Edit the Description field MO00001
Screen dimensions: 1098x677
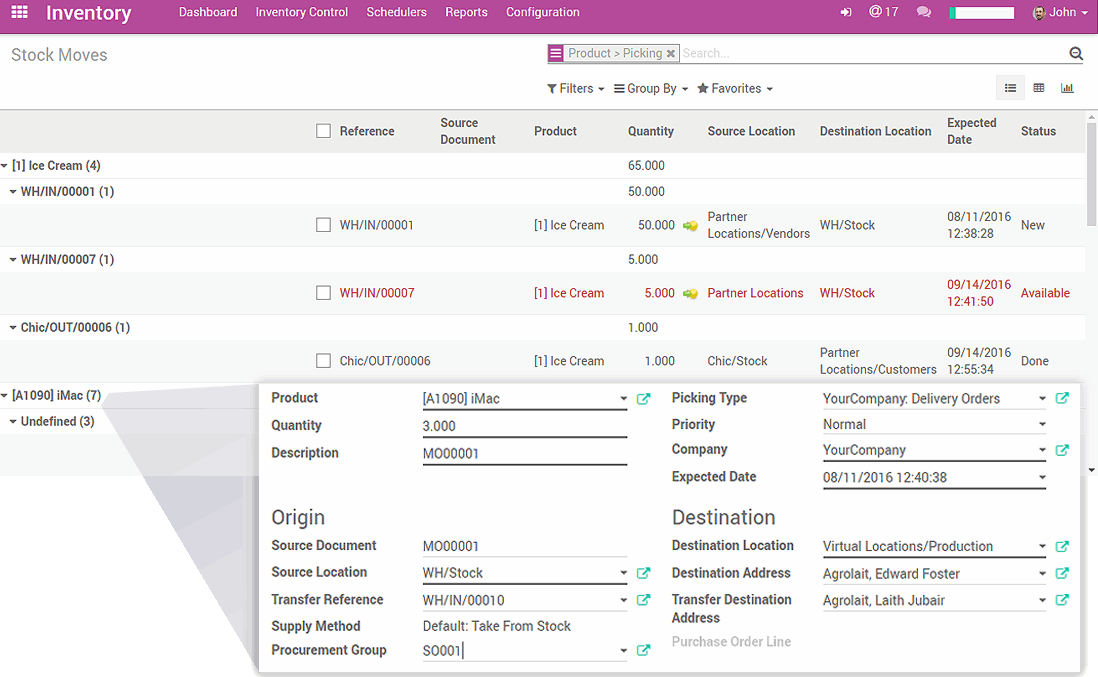coord(524,454)
